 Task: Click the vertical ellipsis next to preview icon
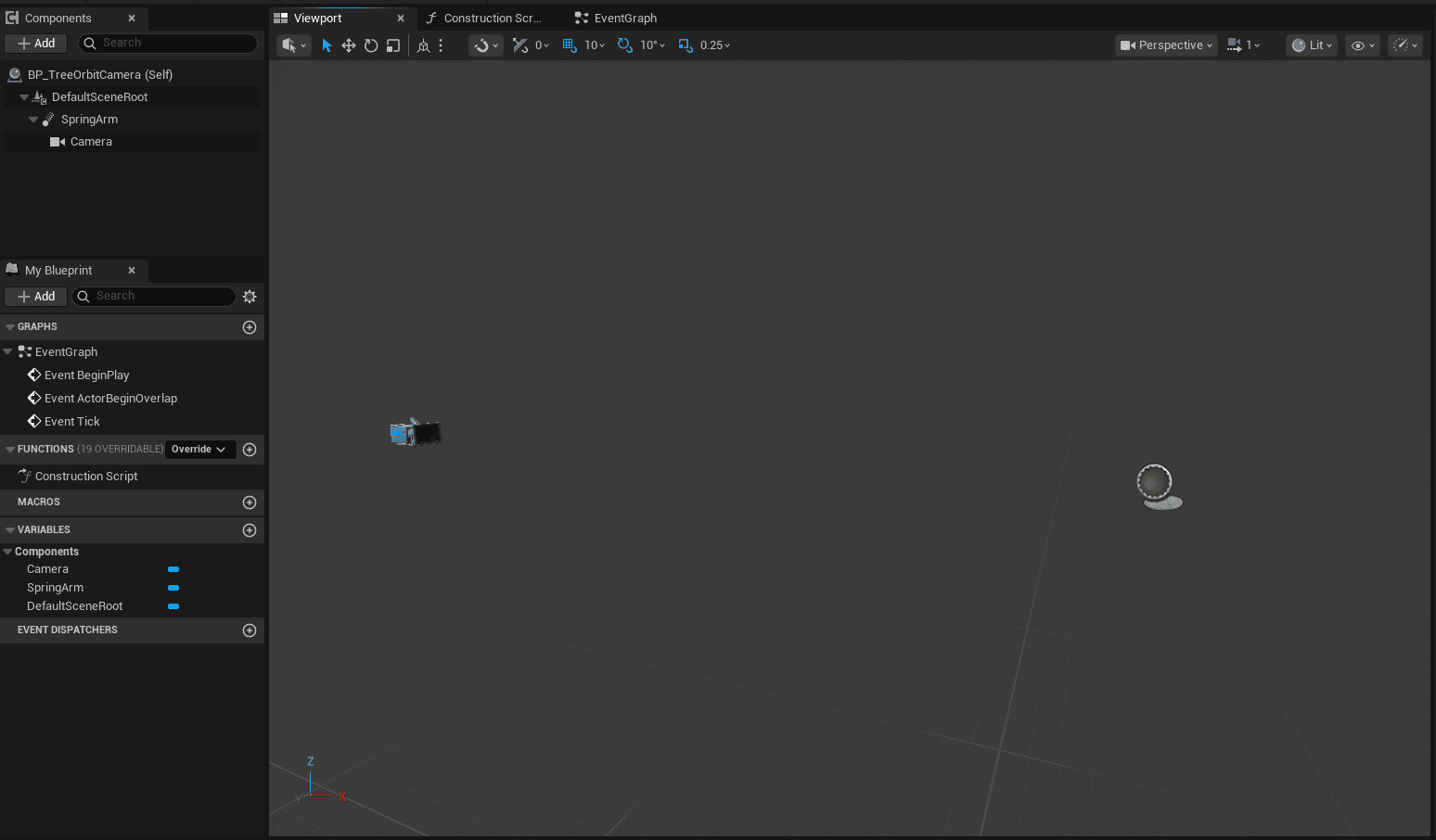tap(440, 45)
